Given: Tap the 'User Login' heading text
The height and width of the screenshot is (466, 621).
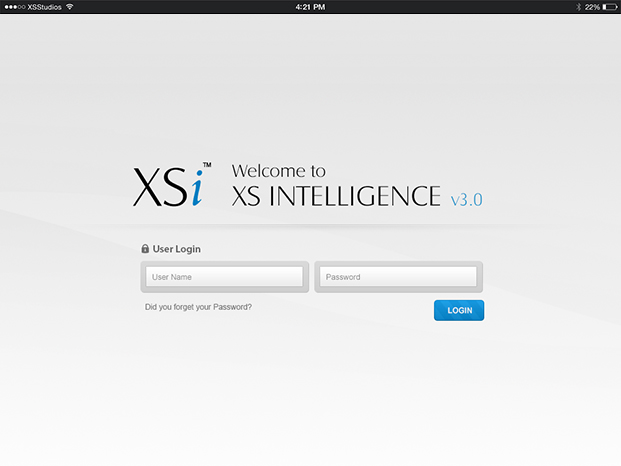Looking at the screenshot, I should pos(177,249).
